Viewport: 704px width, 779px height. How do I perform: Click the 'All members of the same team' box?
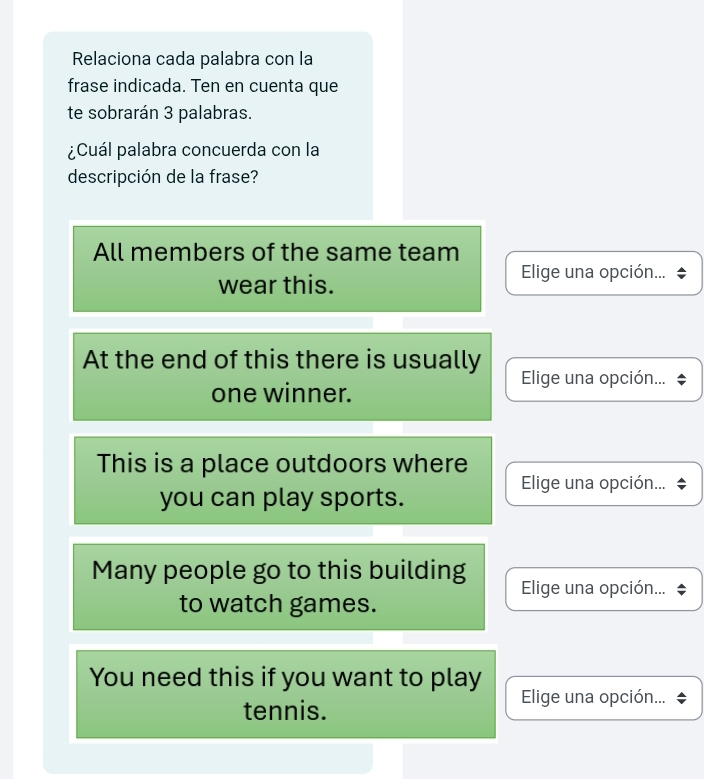click(276, 268)
